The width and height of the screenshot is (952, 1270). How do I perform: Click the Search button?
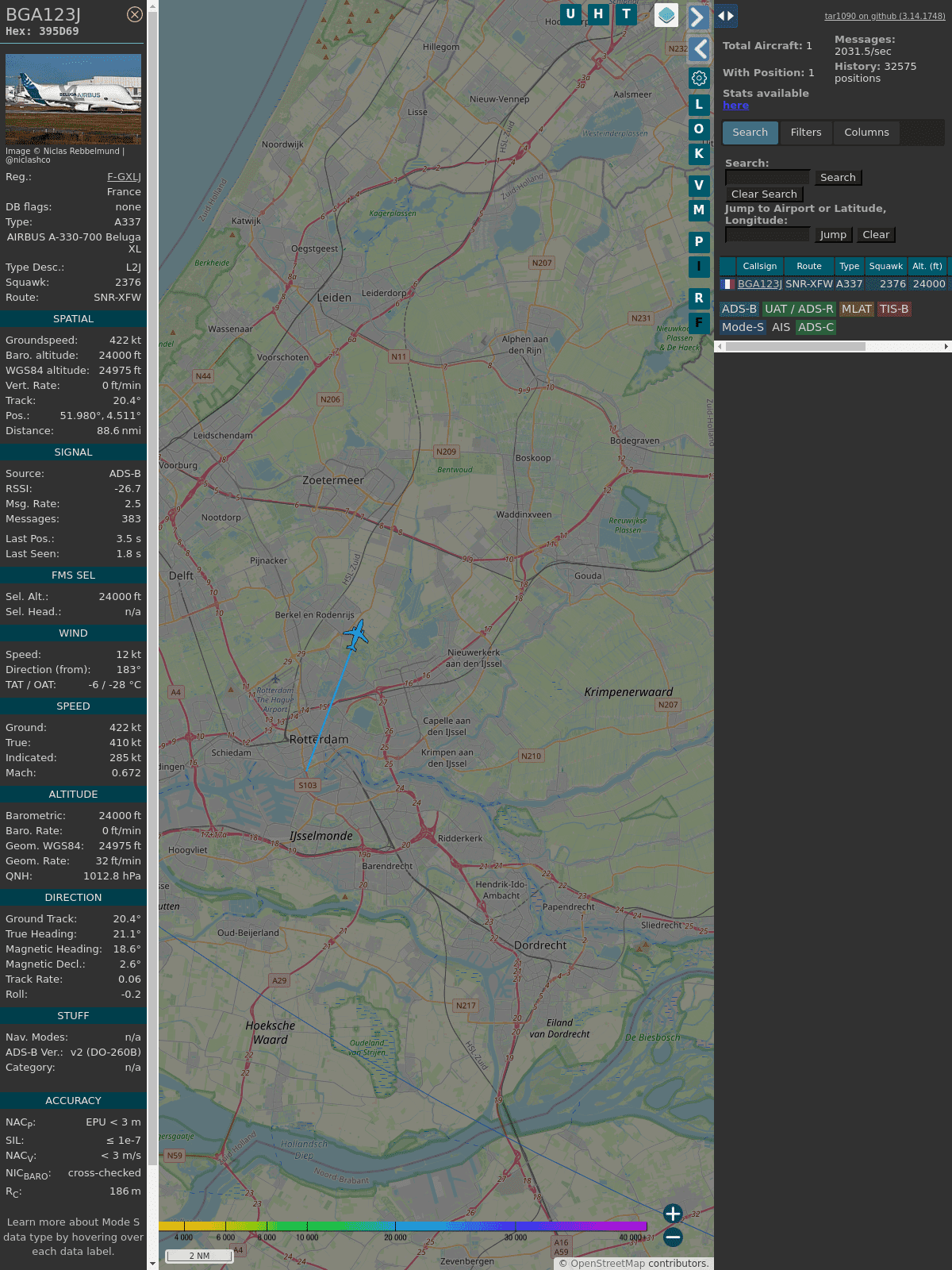click(838, 178)
